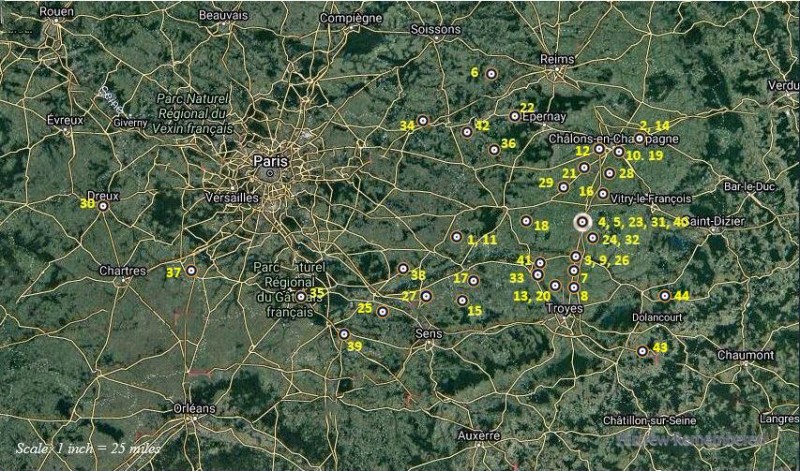Screen dimensions: 800x471
Task: Click the map marker numbered 6
Action: point(491,73)
